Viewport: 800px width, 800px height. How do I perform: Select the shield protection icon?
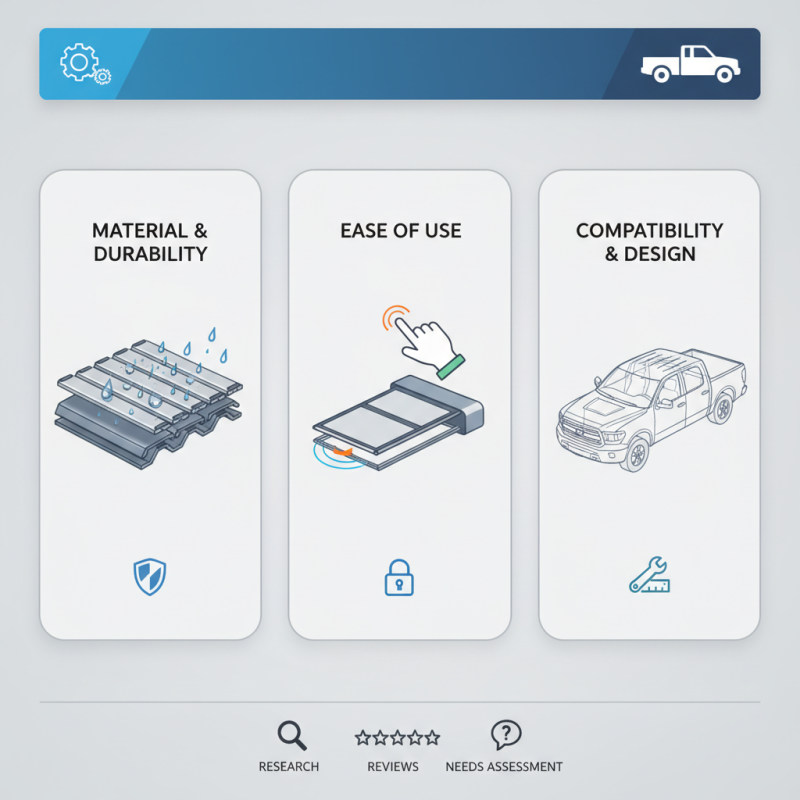click(x=149, y=577)
